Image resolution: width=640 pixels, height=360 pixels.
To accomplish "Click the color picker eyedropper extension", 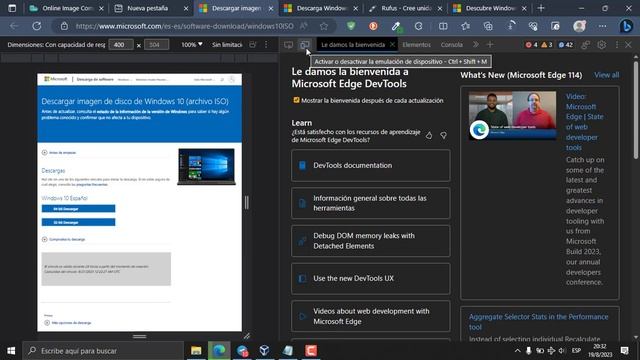I will tap(396, 27).
